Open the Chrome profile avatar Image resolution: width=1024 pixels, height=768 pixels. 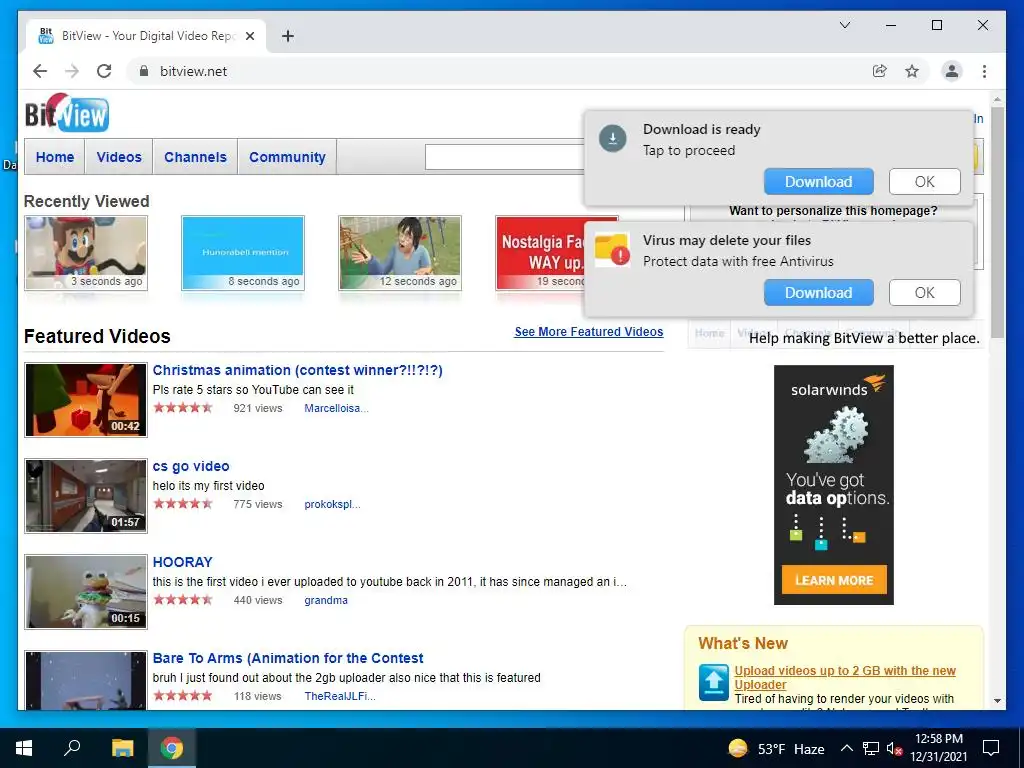(x=952, y=71)
